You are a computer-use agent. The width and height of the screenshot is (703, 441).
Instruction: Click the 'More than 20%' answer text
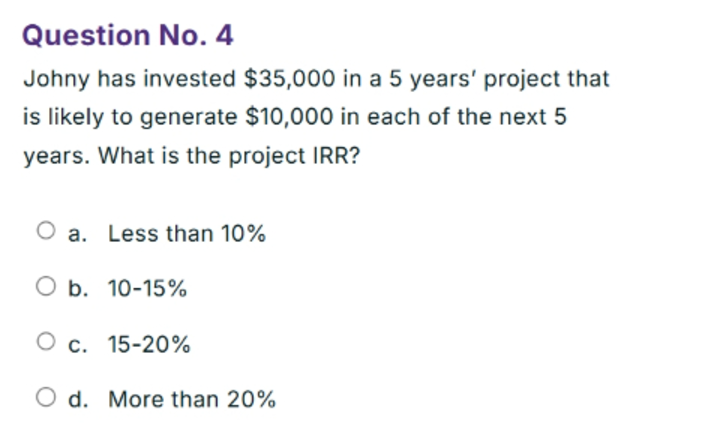(x=192, y=399)
